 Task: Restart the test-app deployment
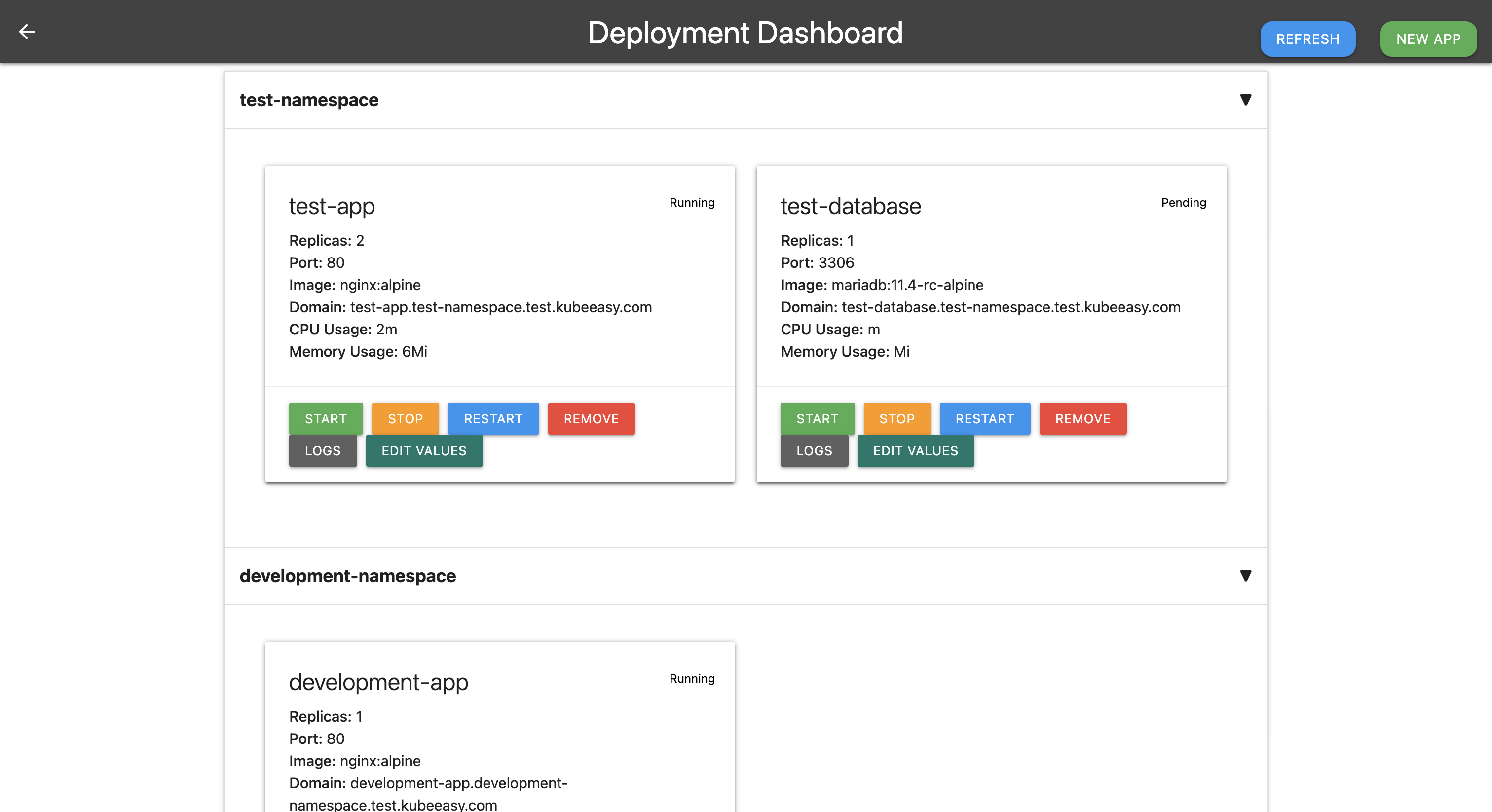[493, 418]
